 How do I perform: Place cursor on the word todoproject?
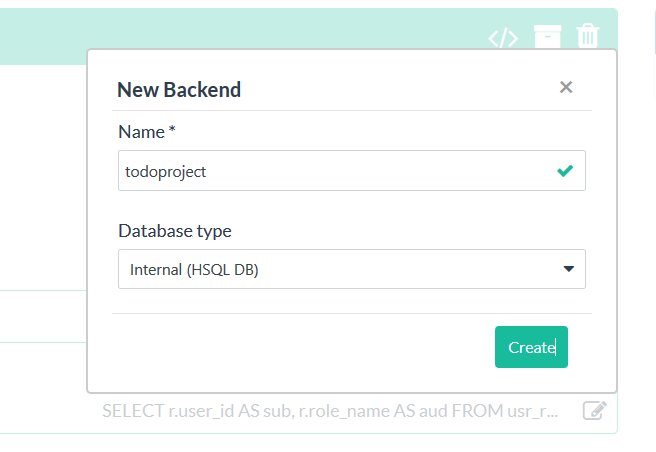[166, 172]
